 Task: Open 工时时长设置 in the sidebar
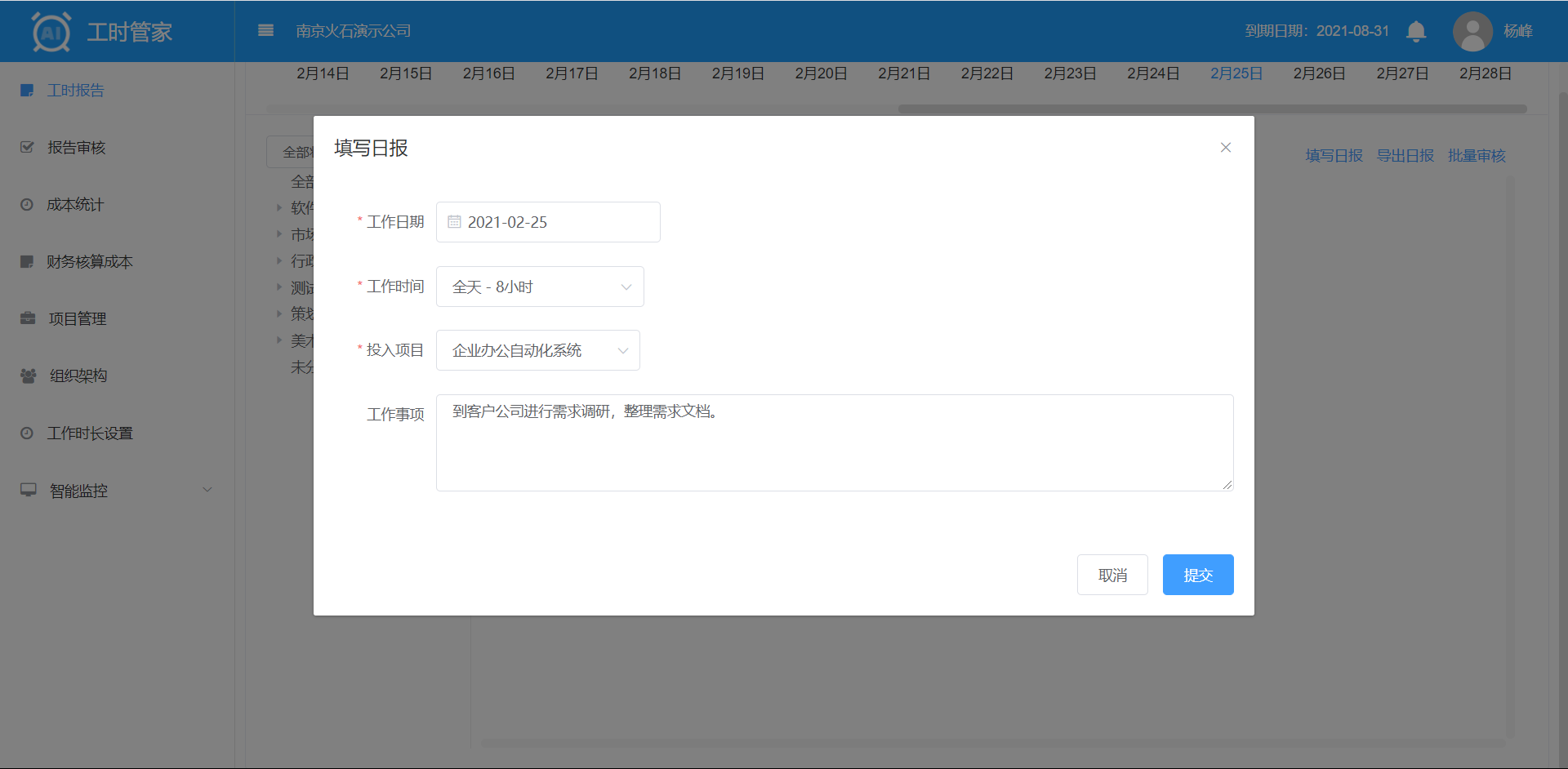pos(89,433)
